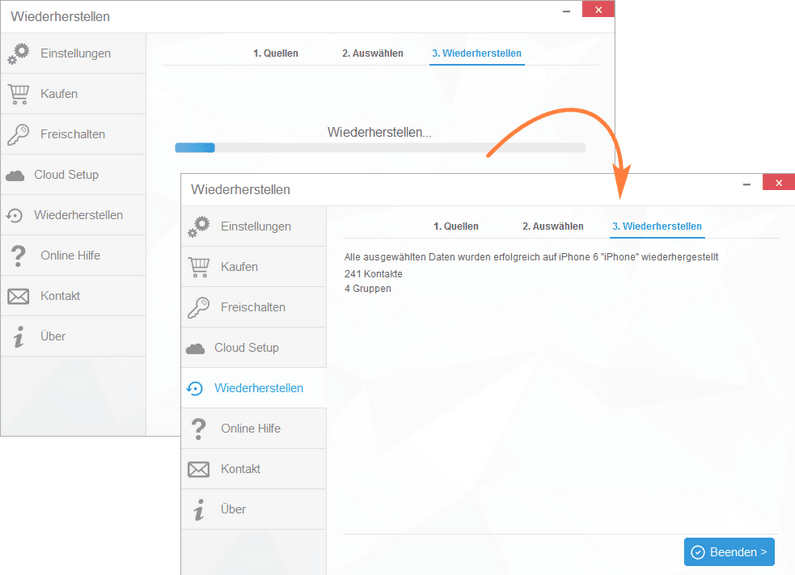Select 3. Wiederherstellen tab in back window

pos(477,53)
